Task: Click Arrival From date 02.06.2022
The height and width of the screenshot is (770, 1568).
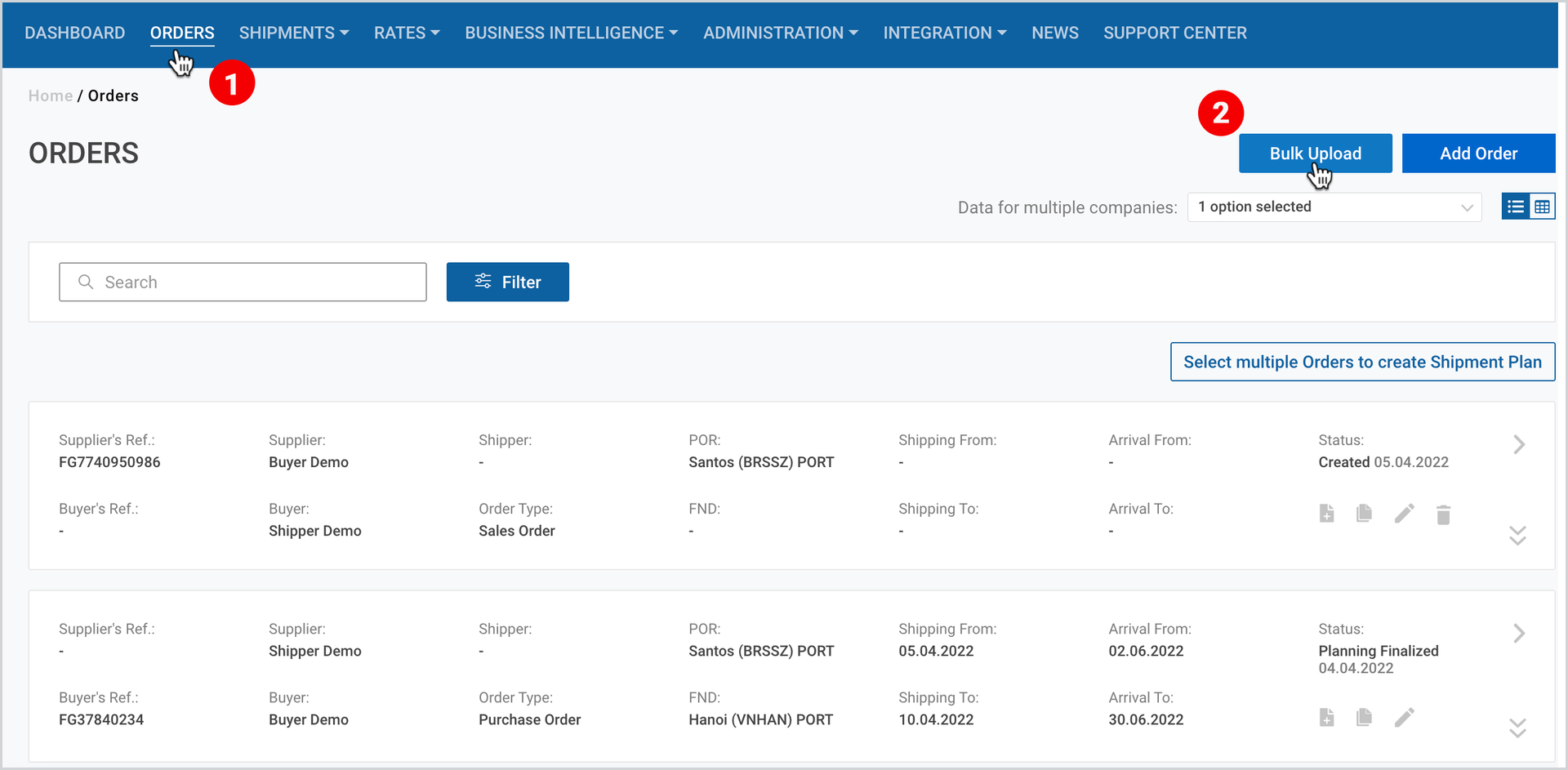Action: (x=1146, y=651)
